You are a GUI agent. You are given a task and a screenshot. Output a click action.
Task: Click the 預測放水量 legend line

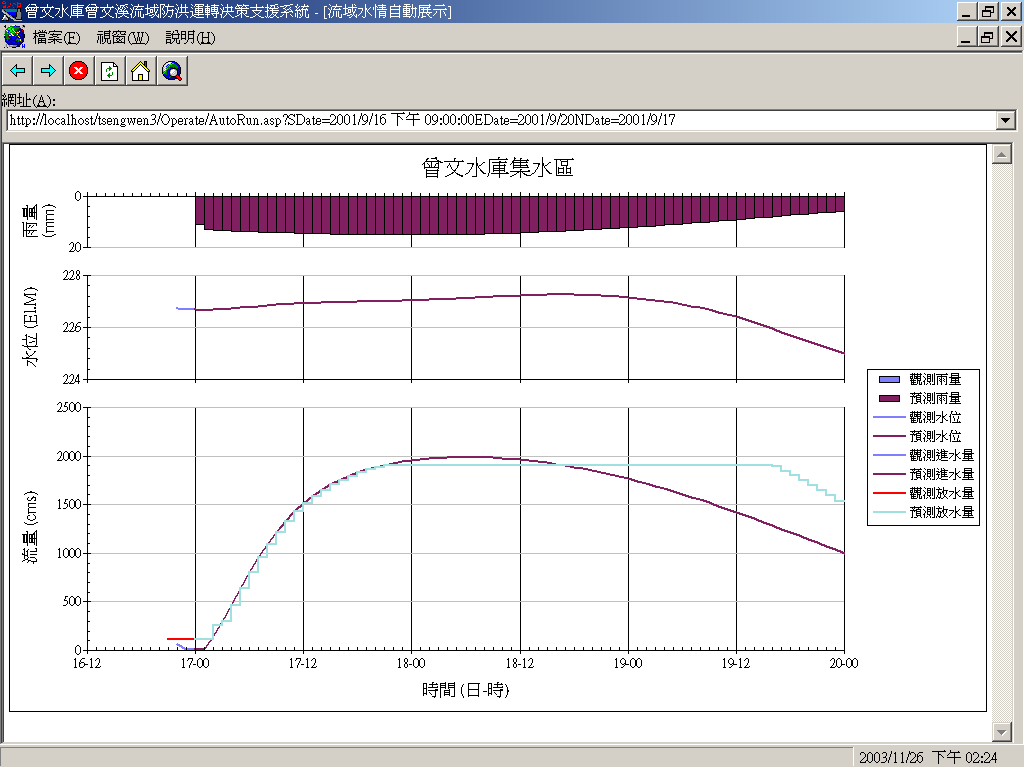click(889, 513)
